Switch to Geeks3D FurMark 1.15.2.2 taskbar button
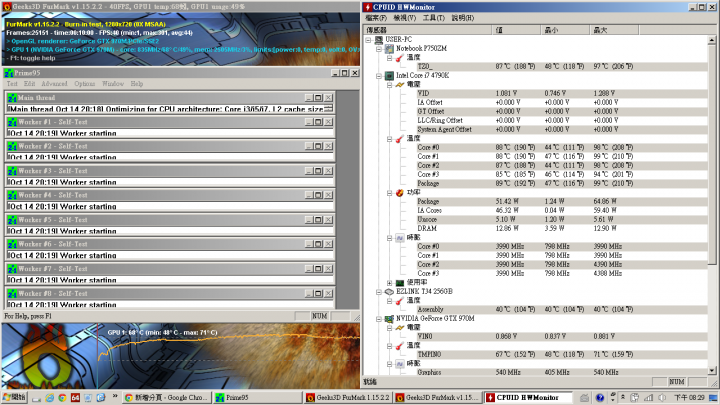This screenshot has width=720, height=405. [348, 398]
